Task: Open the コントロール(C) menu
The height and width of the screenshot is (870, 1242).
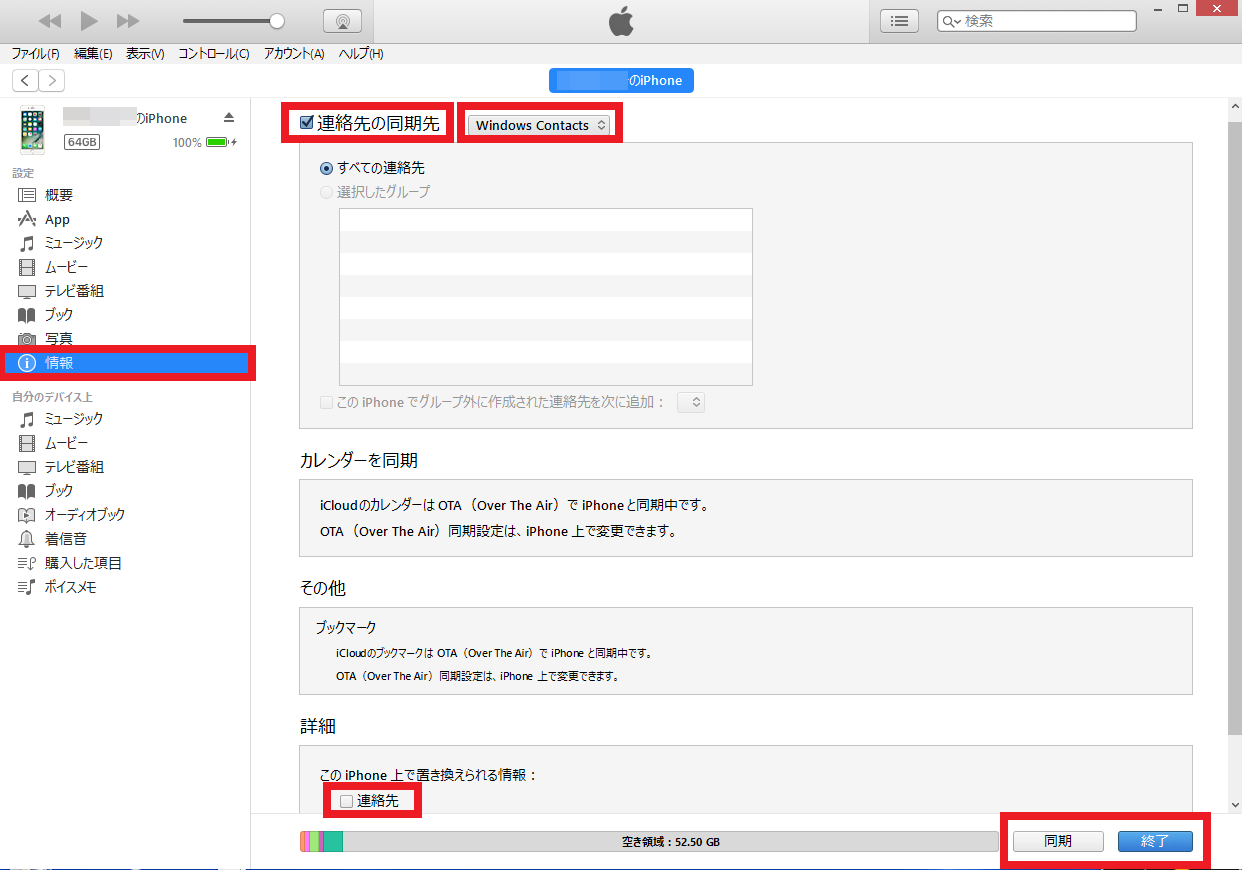Action: click(214, 53)
